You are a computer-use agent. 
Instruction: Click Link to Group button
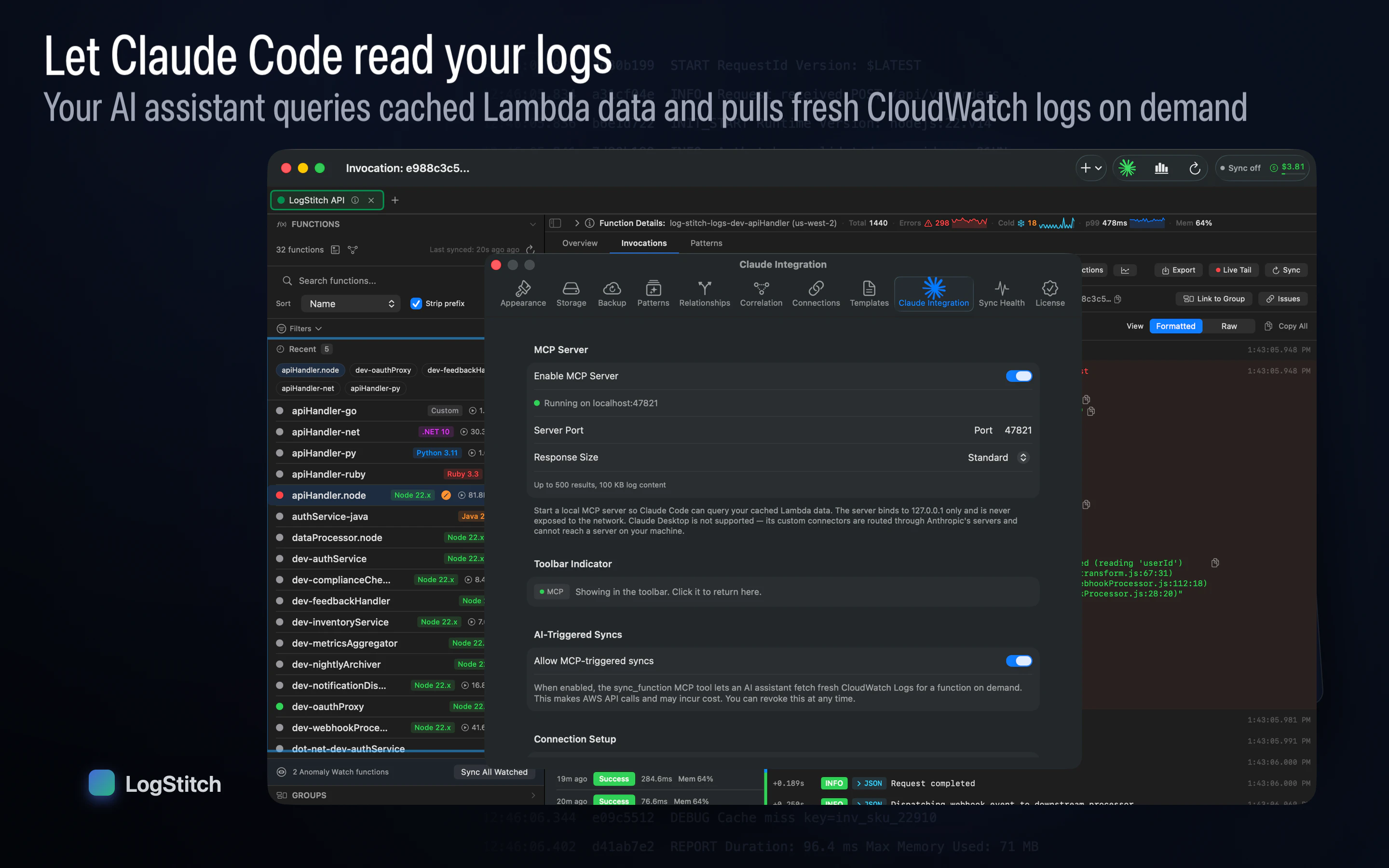pyautogui.click(x=1214, y=298)
